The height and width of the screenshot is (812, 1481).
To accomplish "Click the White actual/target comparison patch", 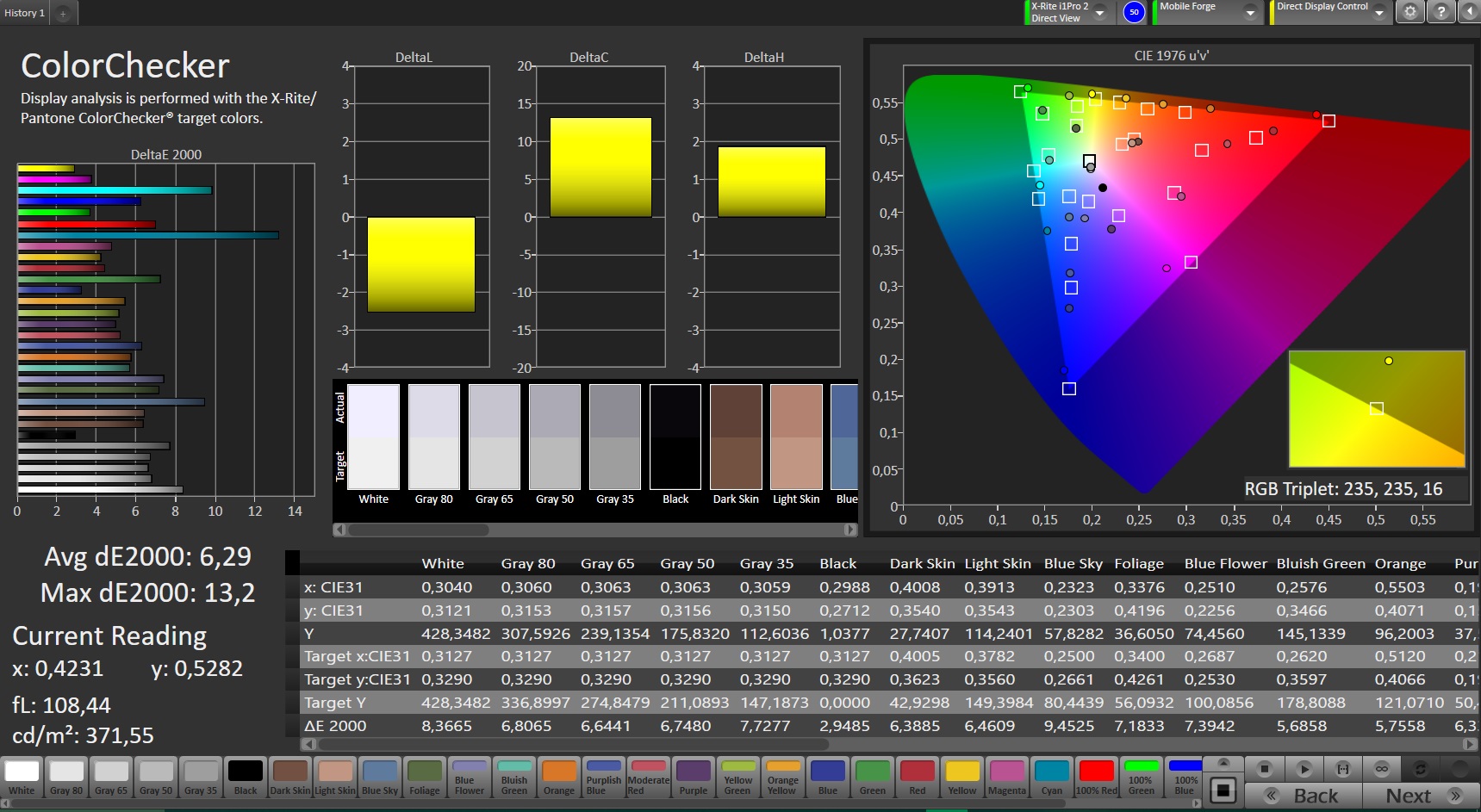I will click(373, 437).
